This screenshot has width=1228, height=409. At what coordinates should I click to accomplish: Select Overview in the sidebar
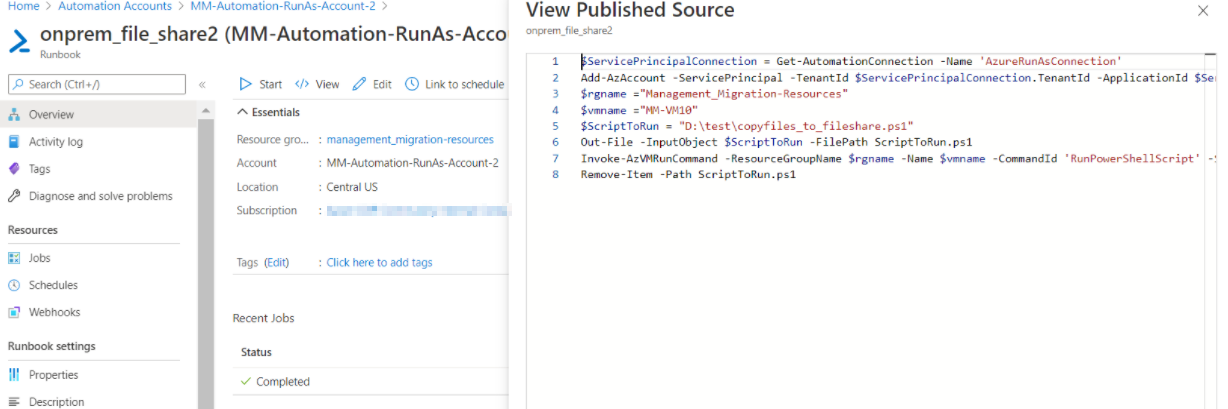(98, 114)
